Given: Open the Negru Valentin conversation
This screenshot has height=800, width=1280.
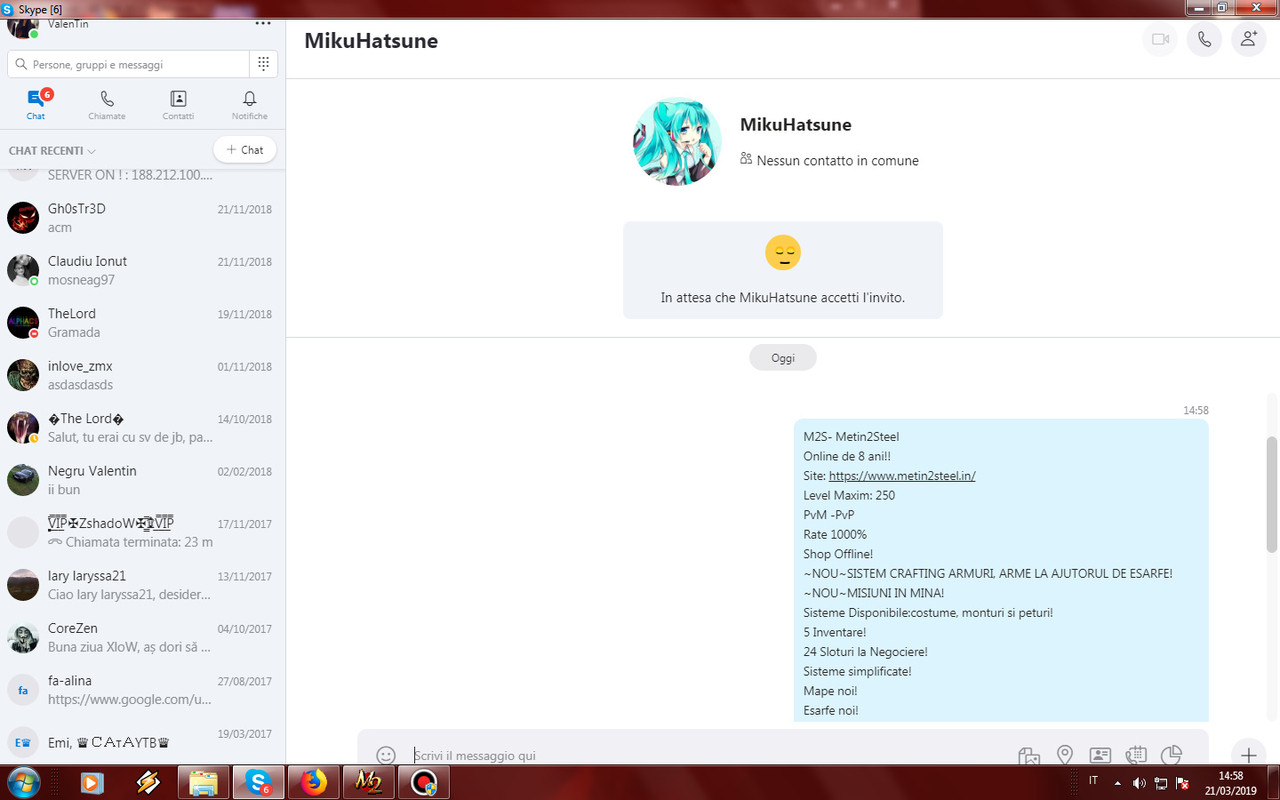Looking at the screenshot, I should pyautogui.click(x=143, y=480).
